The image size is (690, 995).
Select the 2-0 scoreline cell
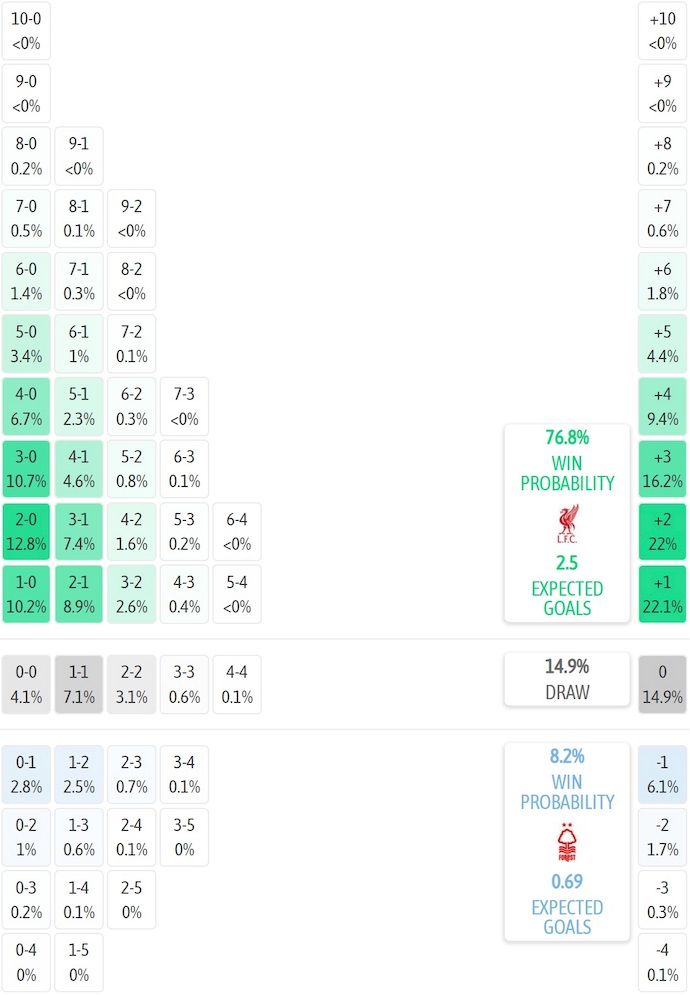click(x=26, y=532)
